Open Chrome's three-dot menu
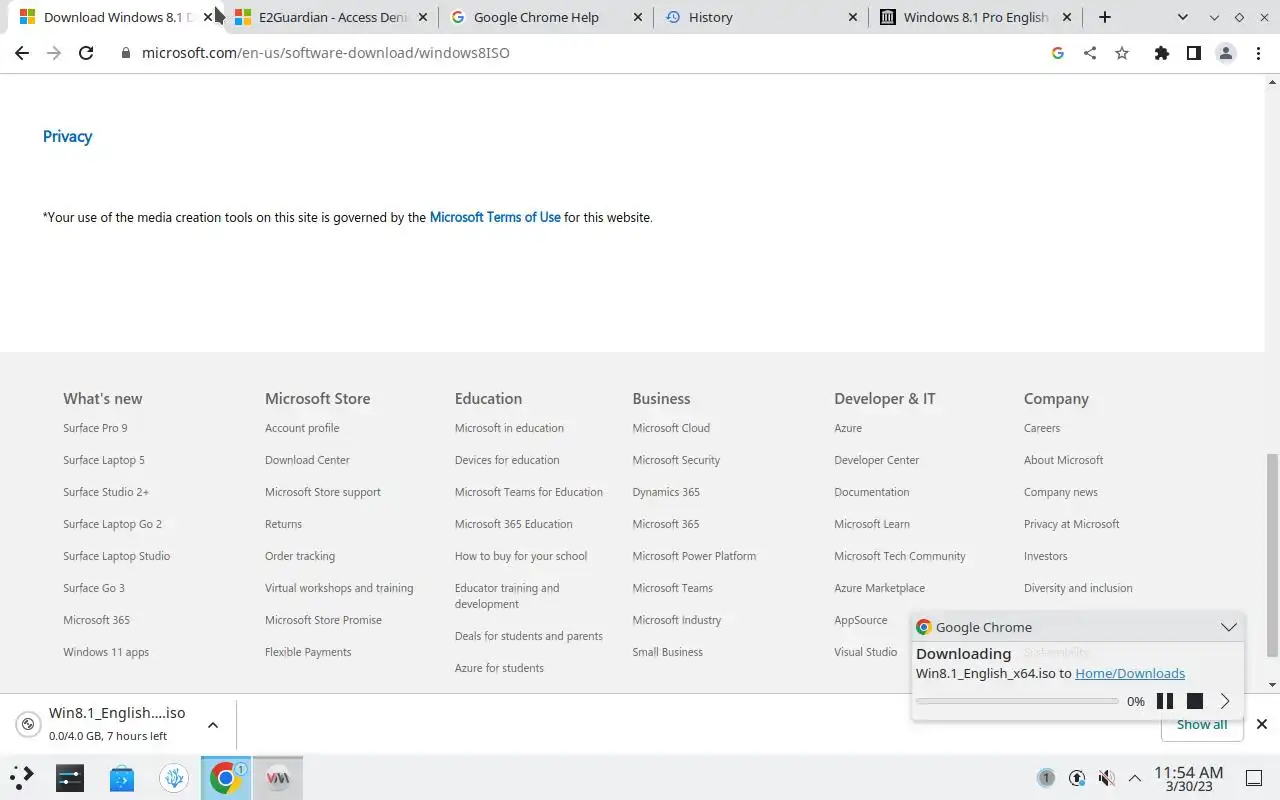This screenshot has height=800, width=1280. pyautogui.click(x=1258, y=53)
